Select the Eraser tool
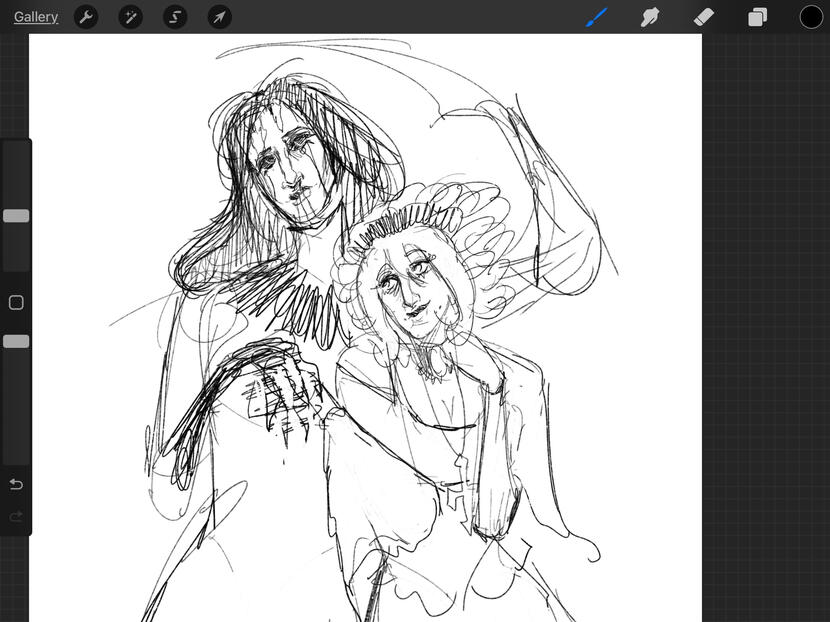The image size is (830, 622). (x=704, y=17)
